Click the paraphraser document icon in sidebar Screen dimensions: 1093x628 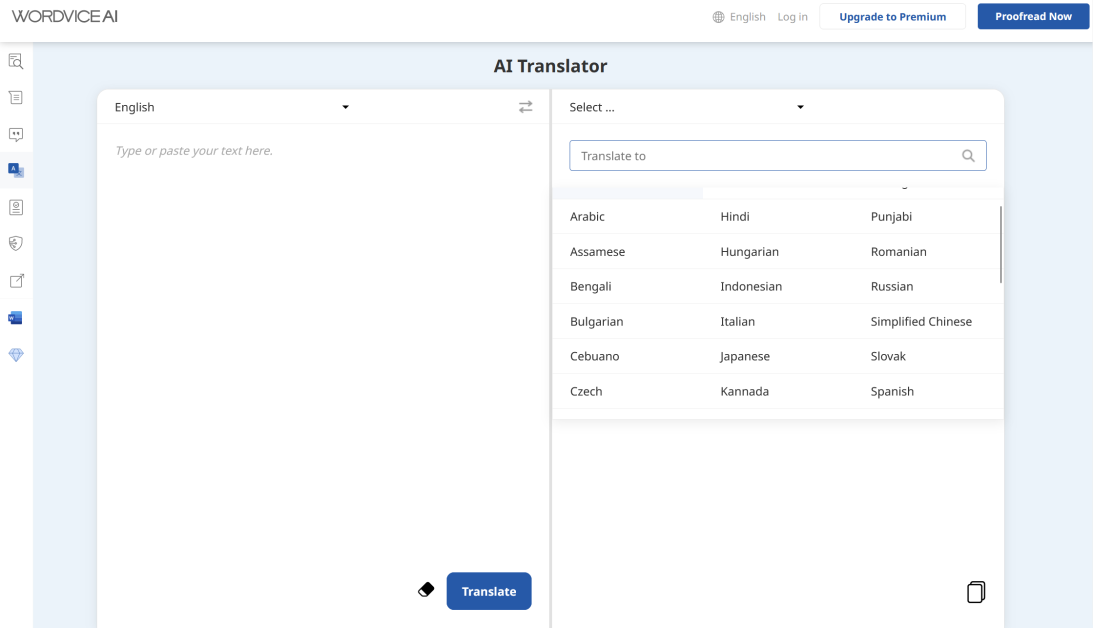[x=16, y=98]
